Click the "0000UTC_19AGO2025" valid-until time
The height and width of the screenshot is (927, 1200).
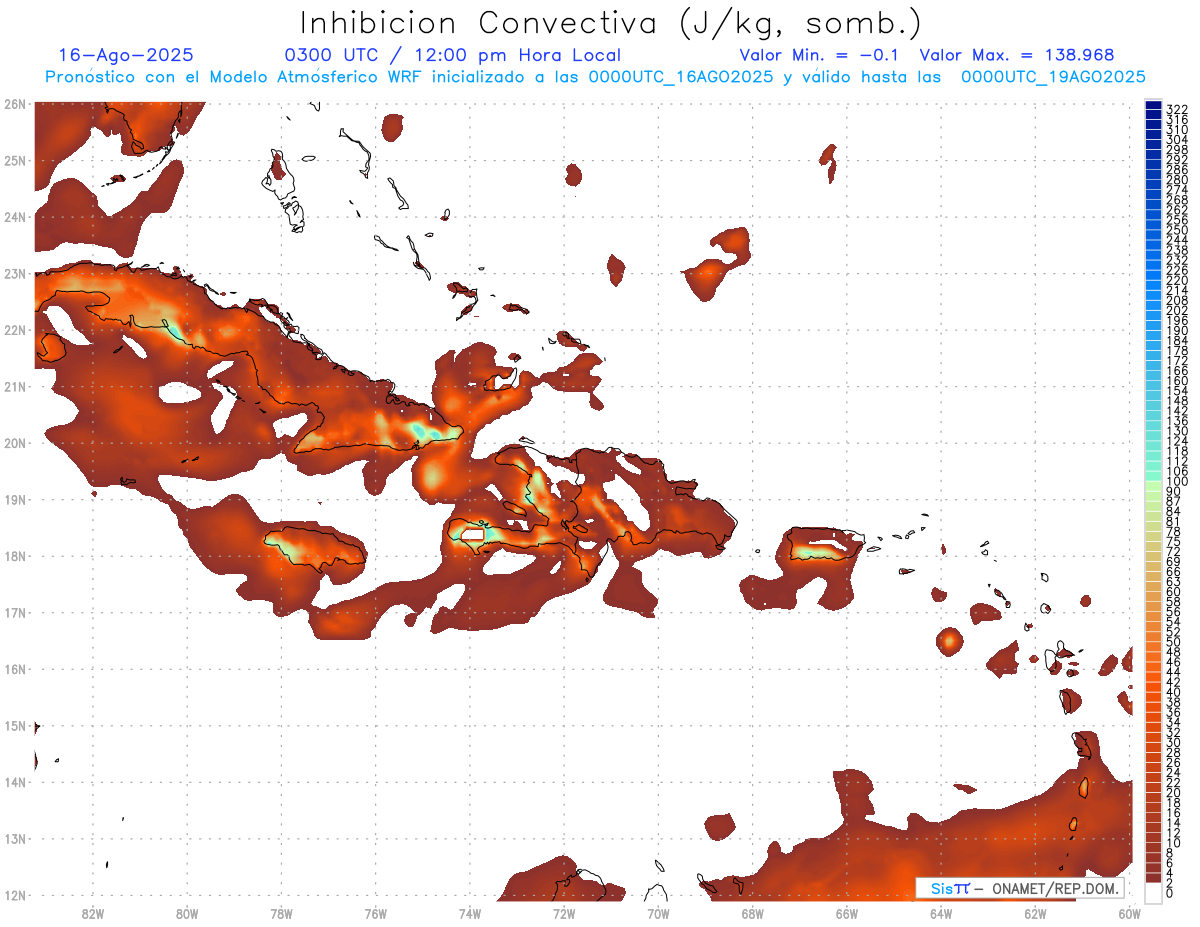[x=1053, y=77]
